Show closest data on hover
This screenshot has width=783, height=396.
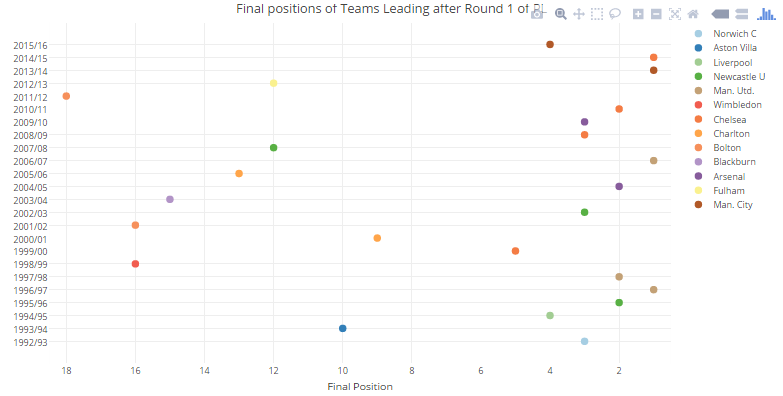tap(720, 14)
